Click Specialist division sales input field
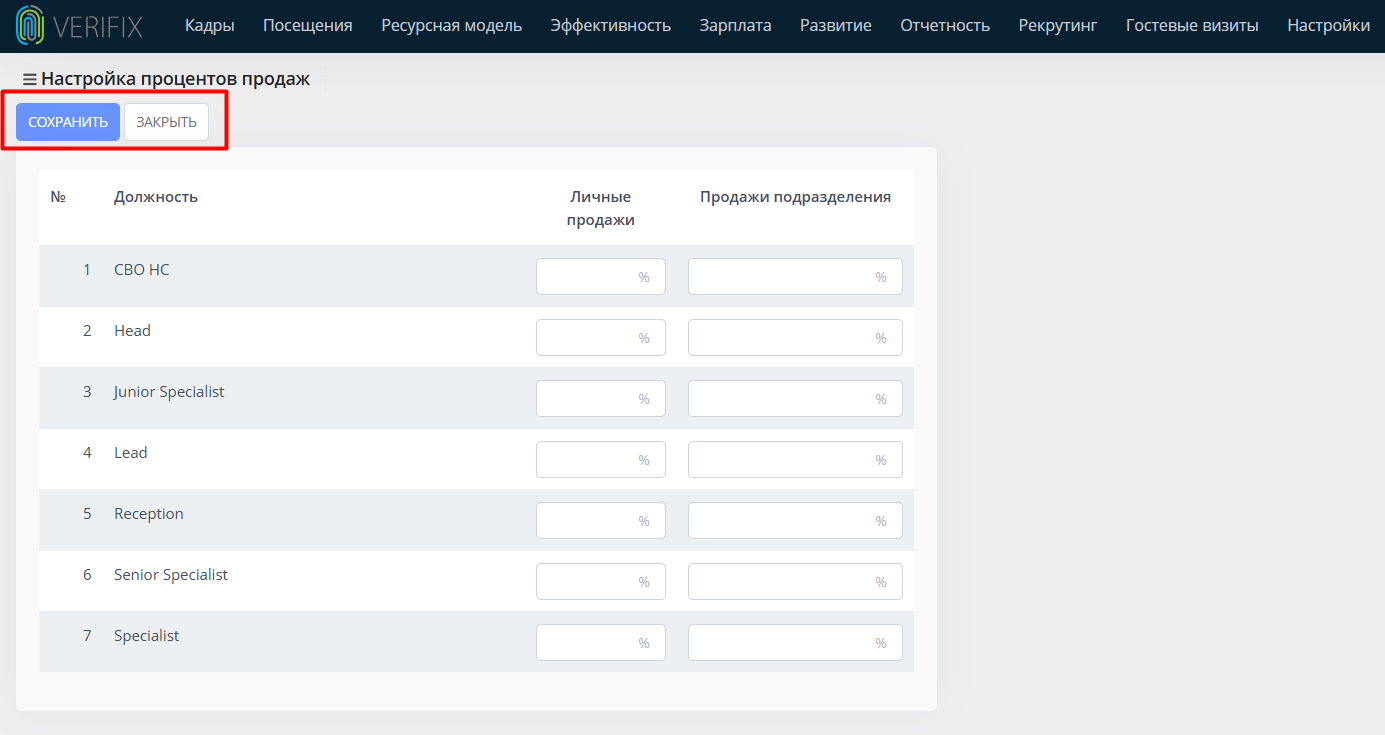 795,643
